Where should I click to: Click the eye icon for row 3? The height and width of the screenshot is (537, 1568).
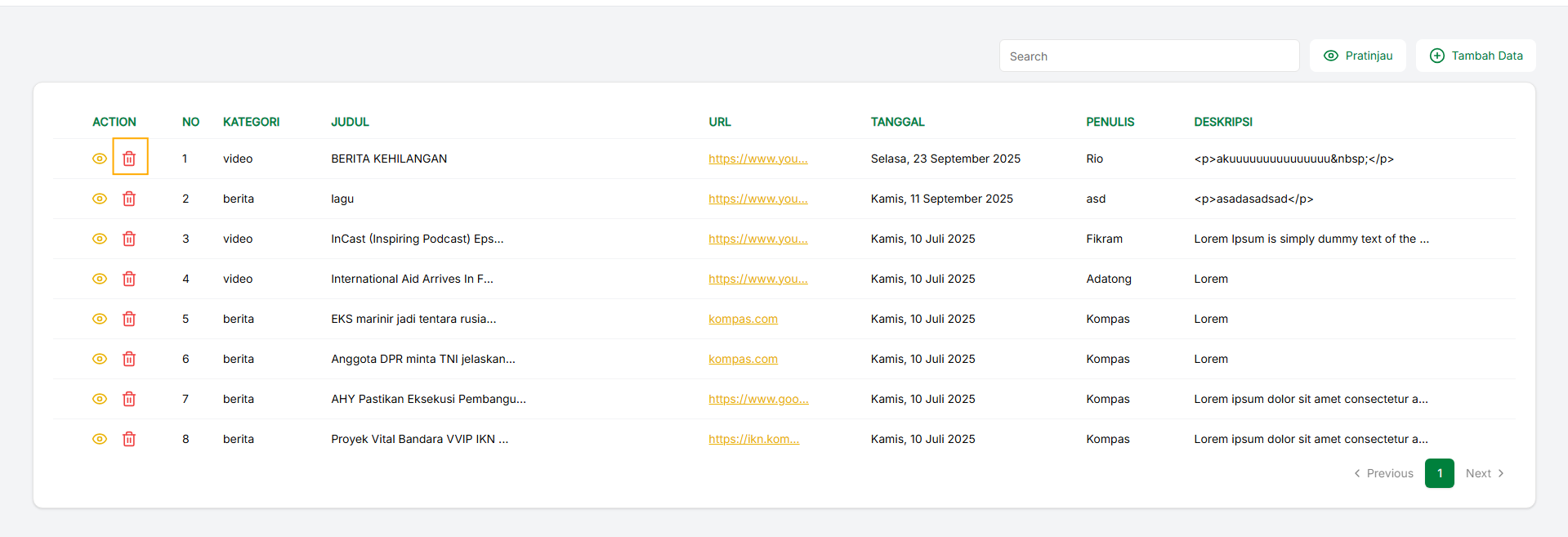pos(100,239)
